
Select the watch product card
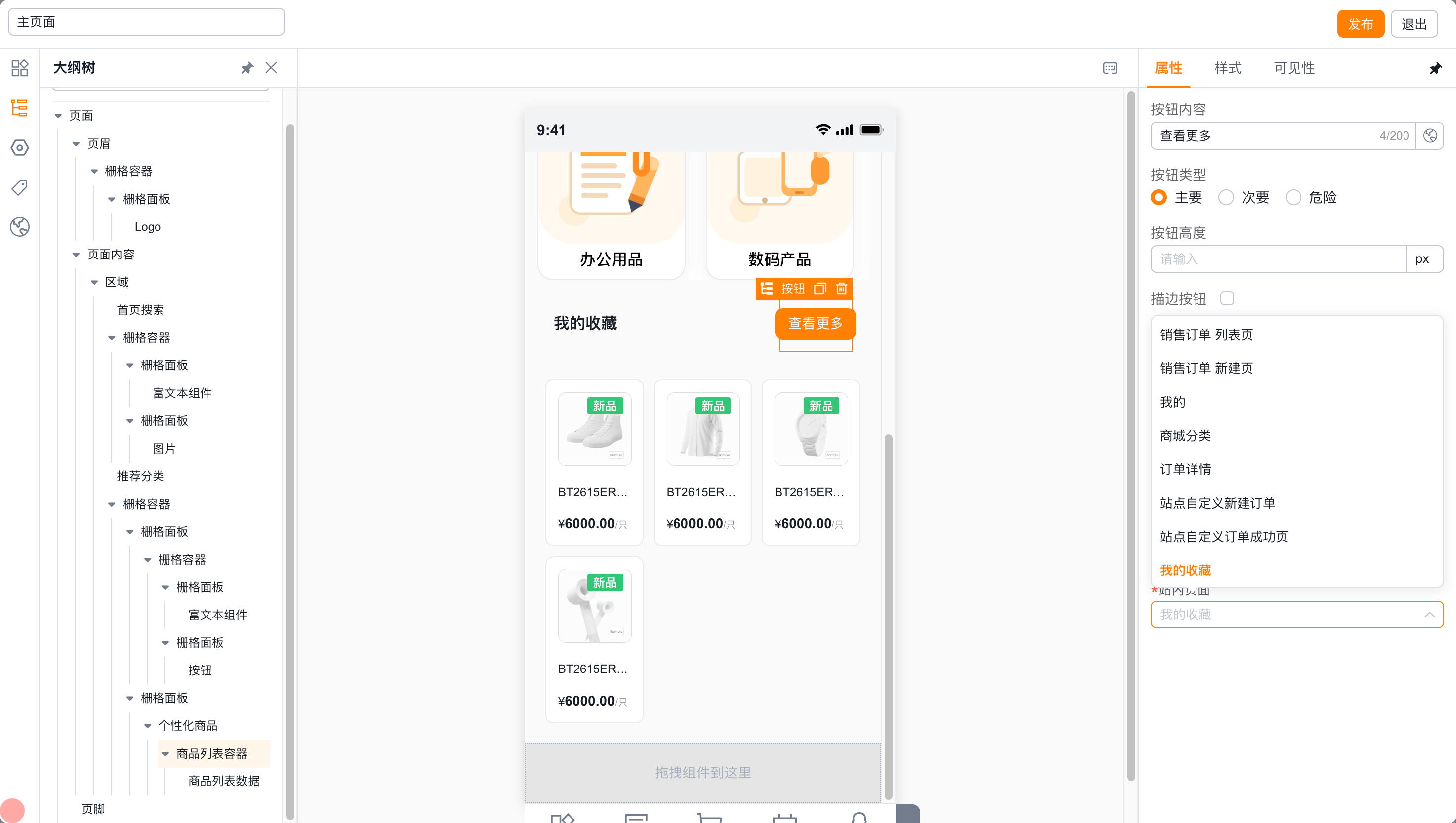click(x=811, y=463)
